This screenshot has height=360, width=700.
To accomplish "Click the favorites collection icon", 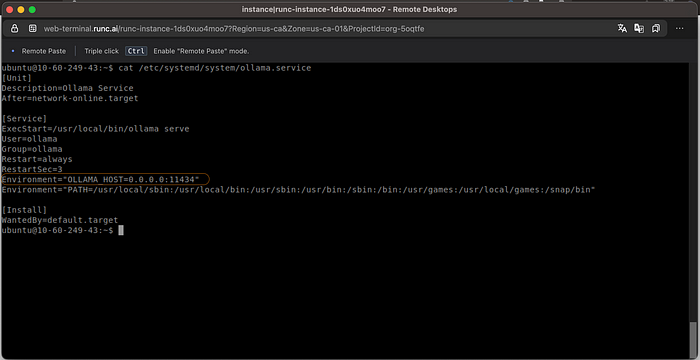I will click(656, 29).
